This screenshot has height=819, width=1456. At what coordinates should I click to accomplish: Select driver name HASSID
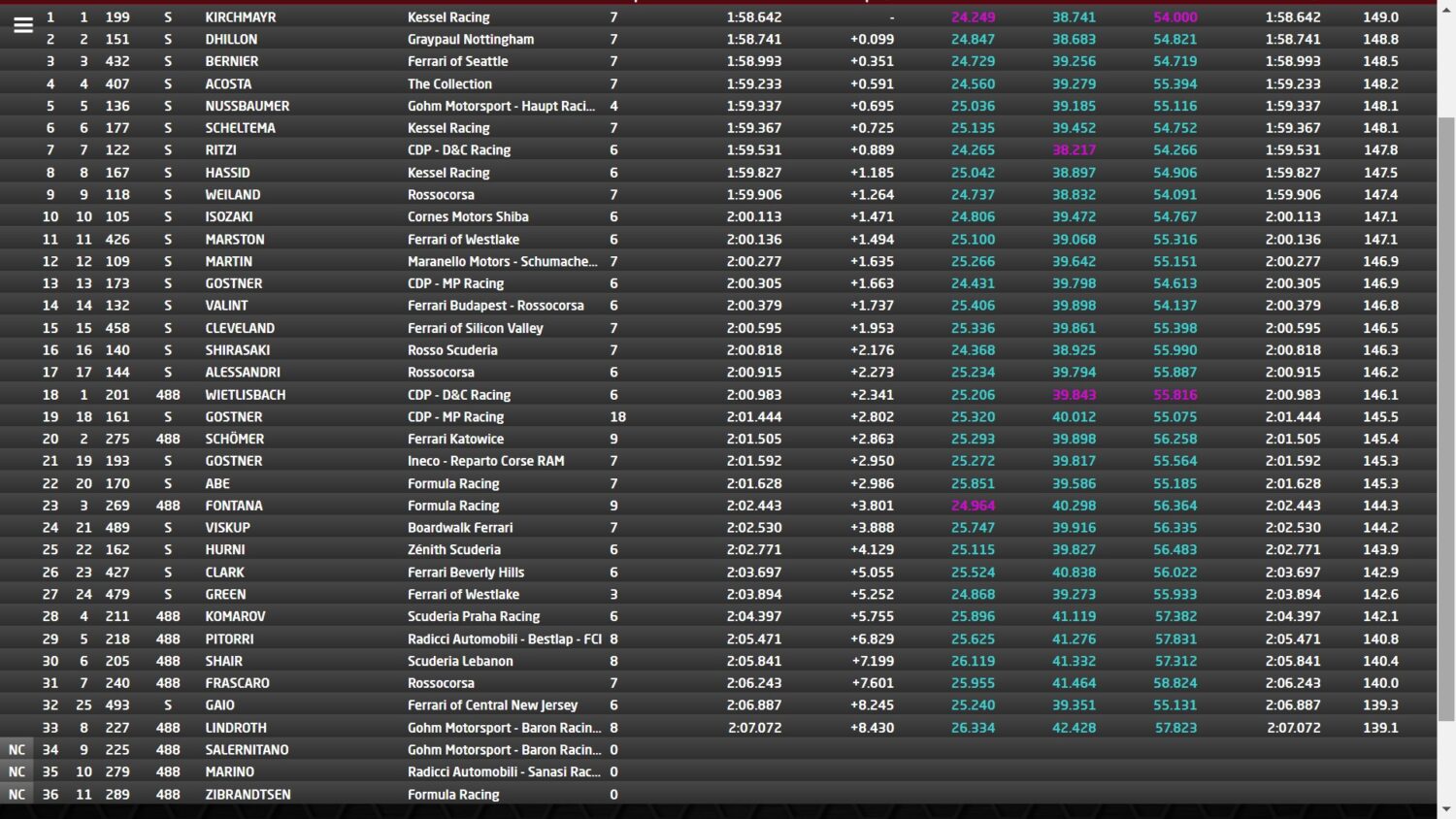click(x=227, y=173)
